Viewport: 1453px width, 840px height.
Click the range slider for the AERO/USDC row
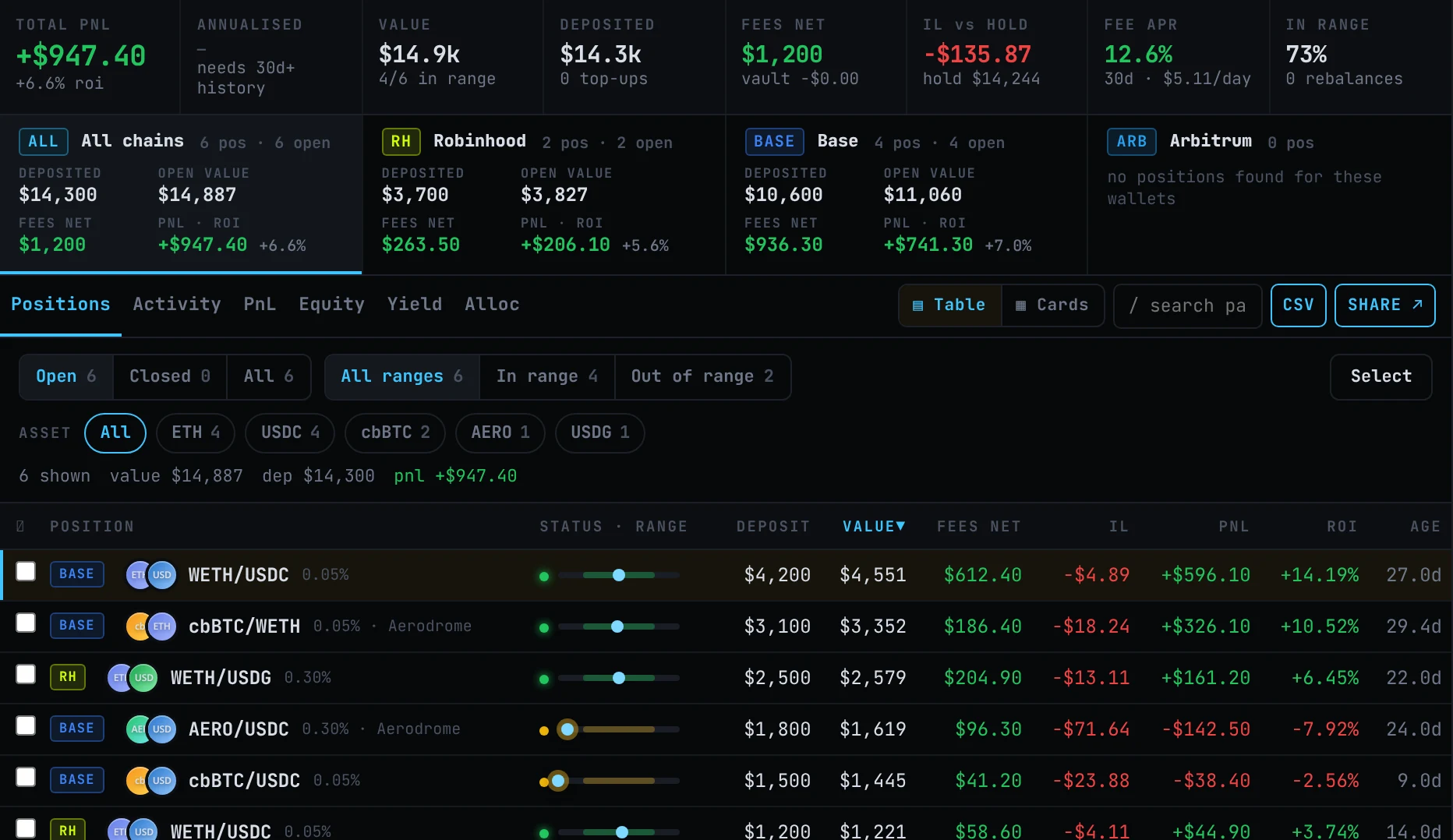(x=619, y=729)
